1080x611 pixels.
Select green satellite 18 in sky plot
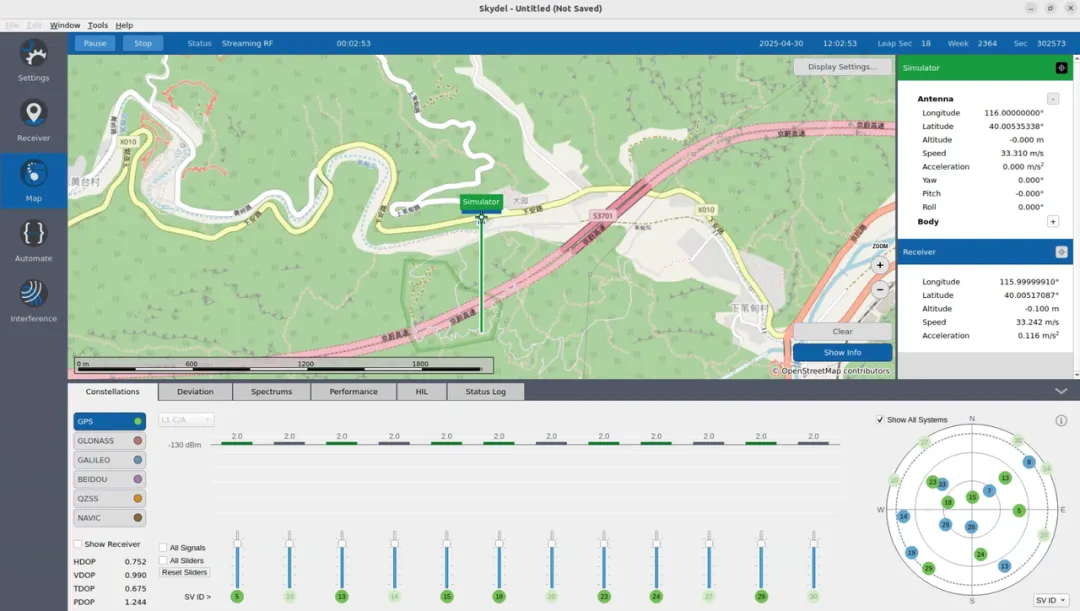pyautogui.click(x=948, y=502)
